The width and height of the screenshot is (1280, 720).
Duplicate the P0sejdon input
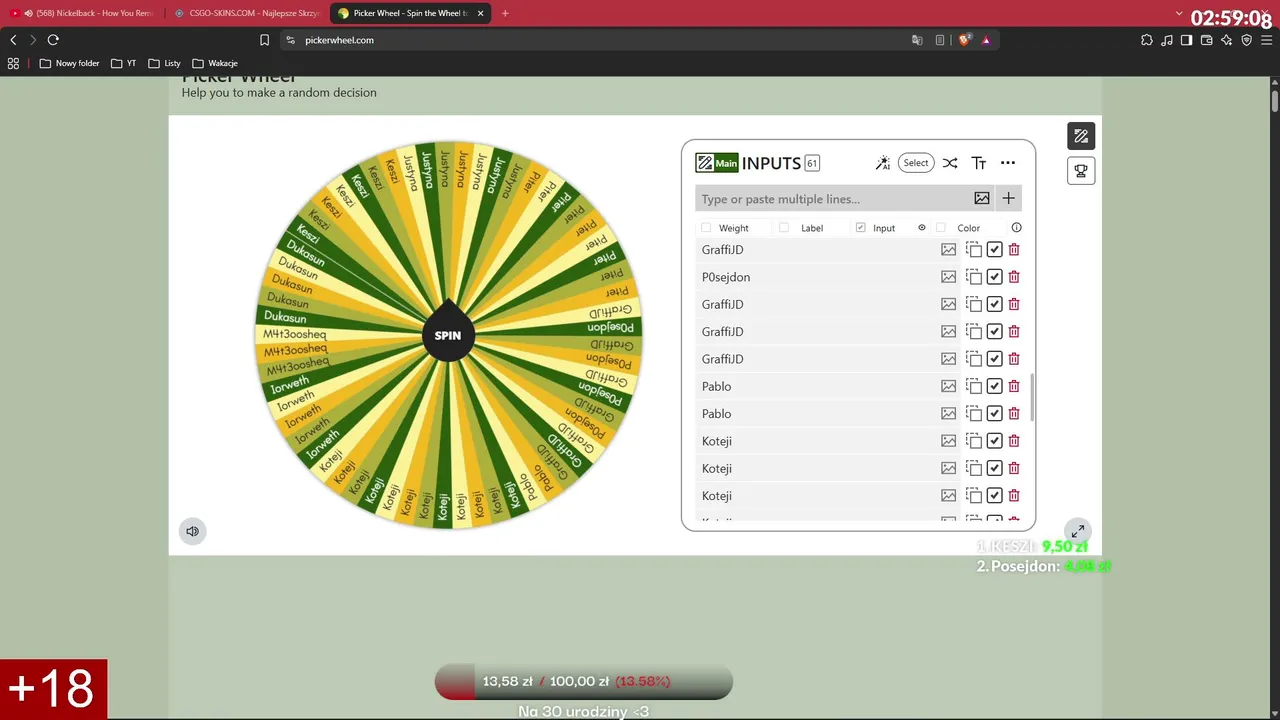point(974,277)
